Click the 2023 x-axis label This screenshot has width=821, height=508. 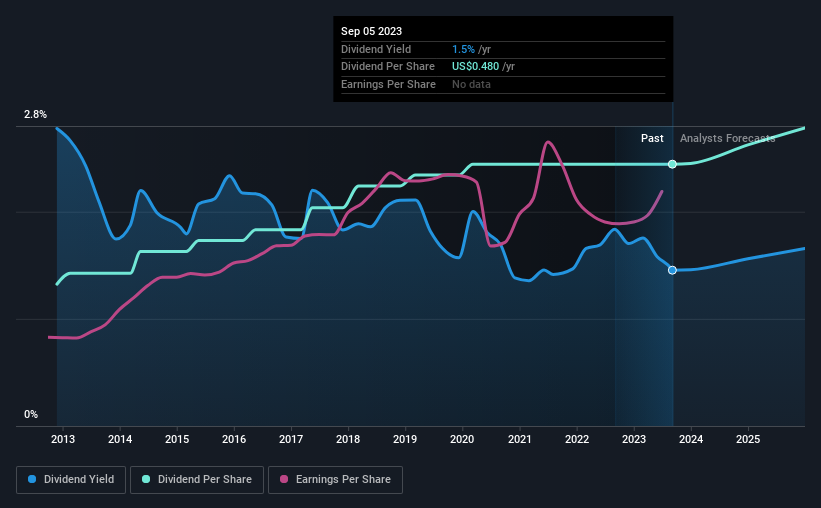[x=634, y=439]
